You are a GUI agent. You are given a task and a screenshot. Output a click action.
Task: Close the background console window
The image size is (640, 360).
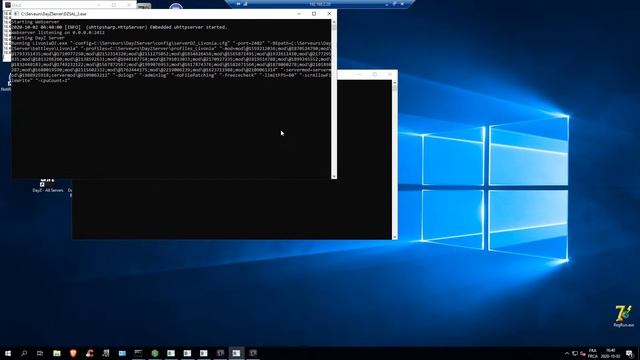[x=390, y=74]
